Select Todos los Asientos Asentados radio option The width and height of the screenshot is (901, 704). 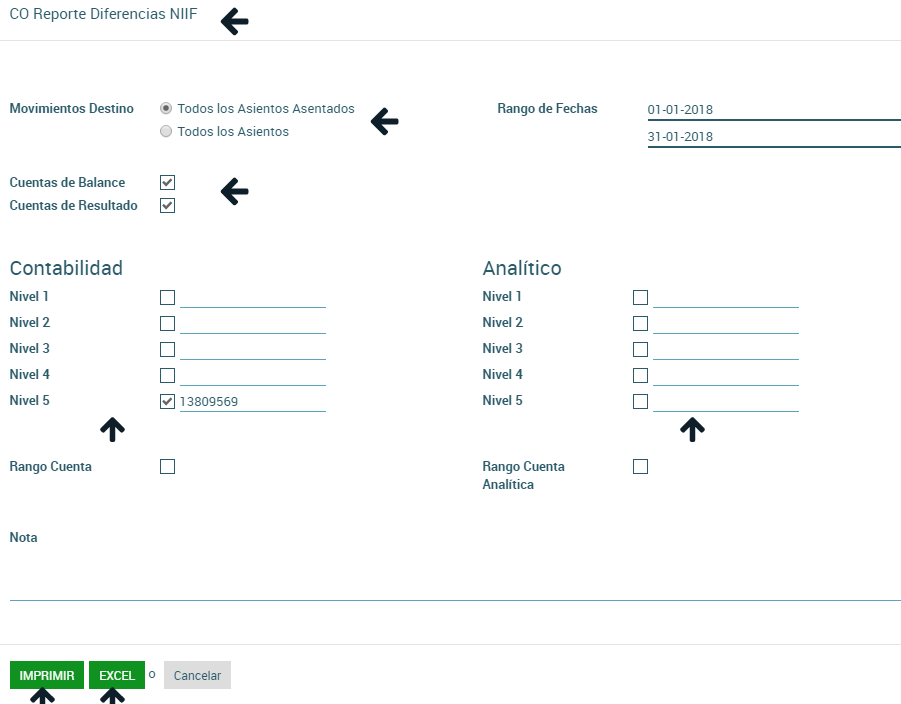[x=166, y=108]
